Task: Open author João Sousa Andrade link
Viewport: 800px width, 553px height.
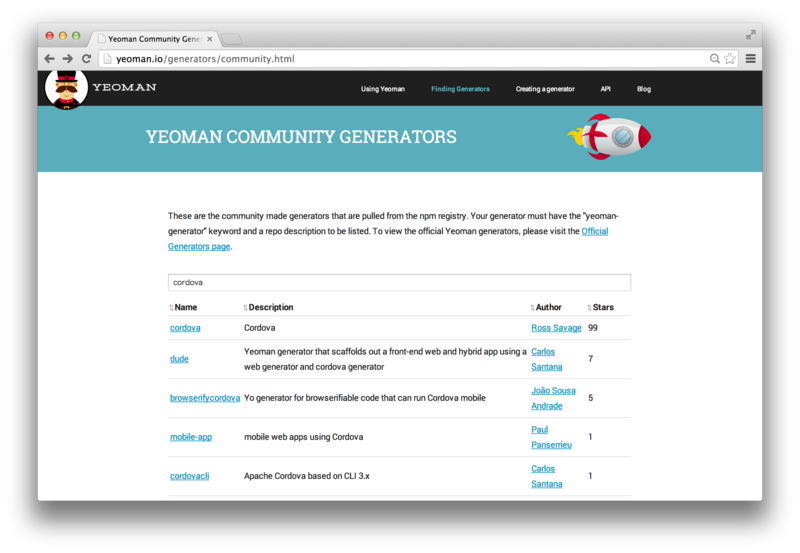Action: point(553,398)
